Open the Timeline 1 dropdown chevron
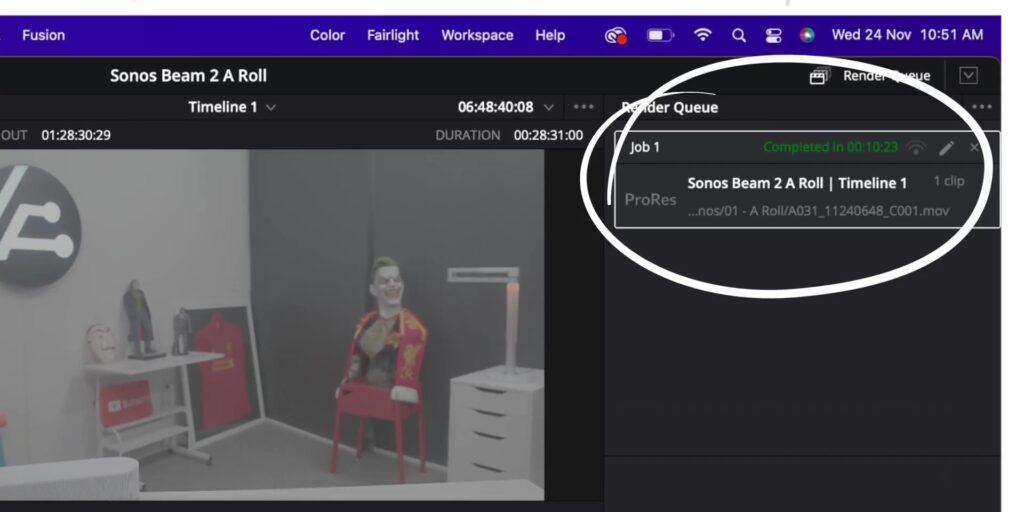1024x512 pixels. coord(271,107)
